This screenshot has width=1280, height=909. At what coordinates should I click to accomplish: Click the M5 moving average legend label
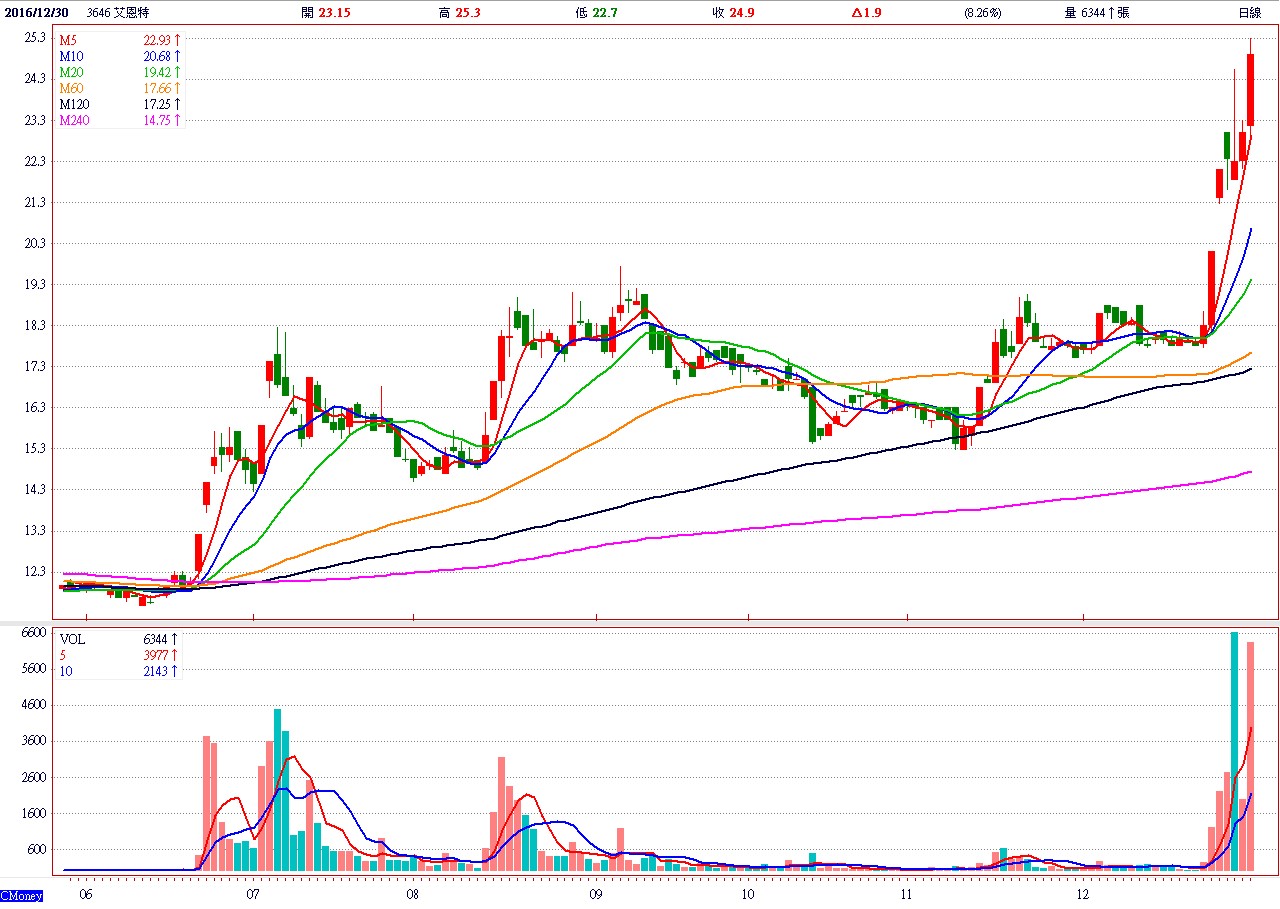point(67,40)
